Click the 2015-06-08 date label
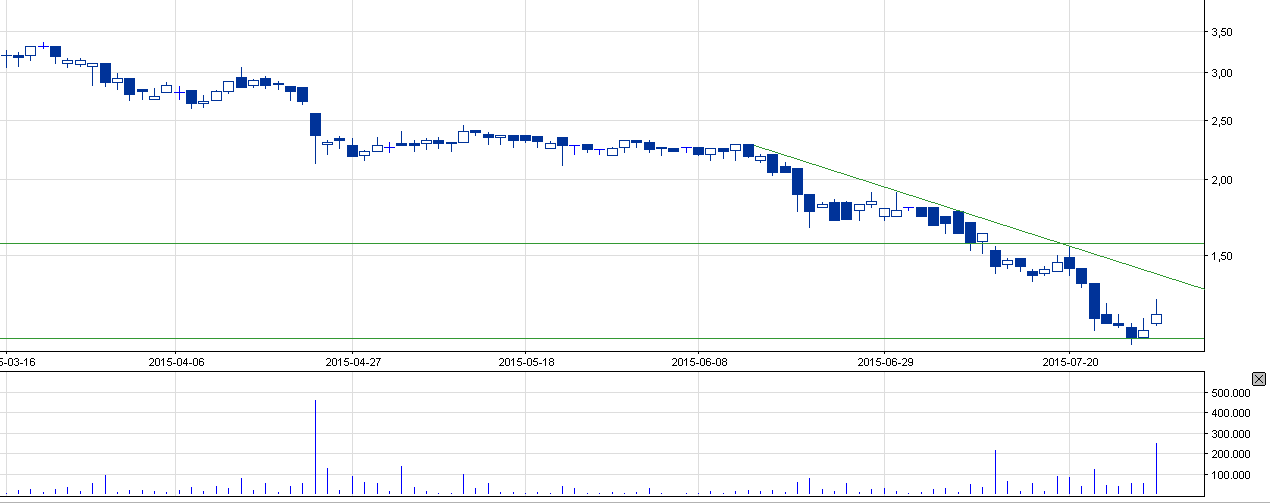 (699, 362)
